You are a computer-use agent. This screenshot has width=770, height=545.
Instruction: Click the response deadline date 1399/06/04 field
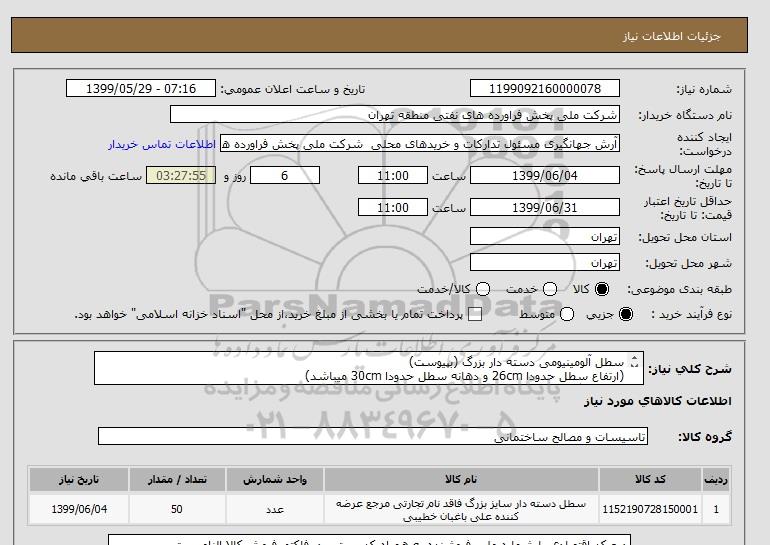[545, 175]
